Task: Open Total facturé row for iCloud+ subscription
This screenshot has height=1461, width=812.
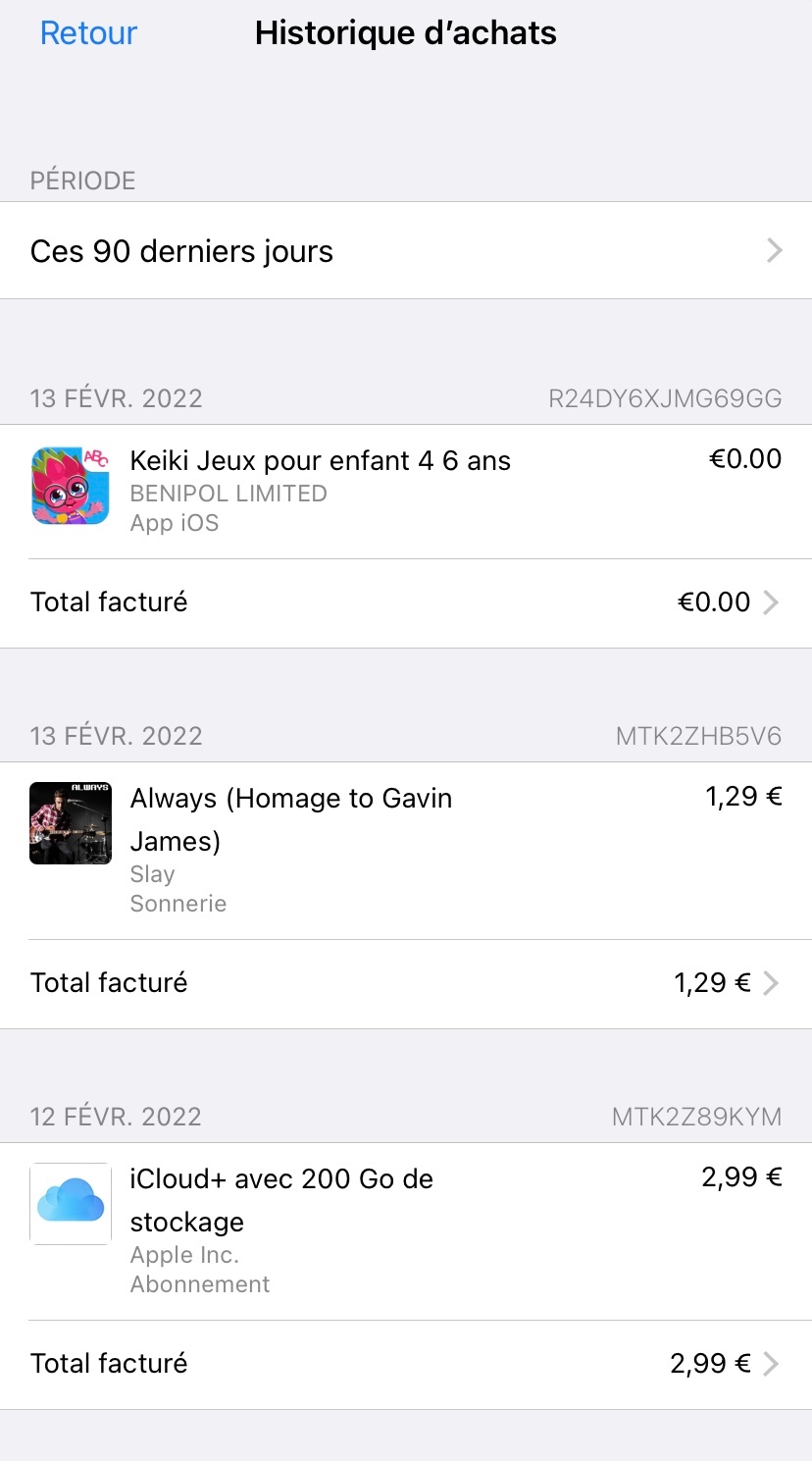Action: (x=109, y=1364)
